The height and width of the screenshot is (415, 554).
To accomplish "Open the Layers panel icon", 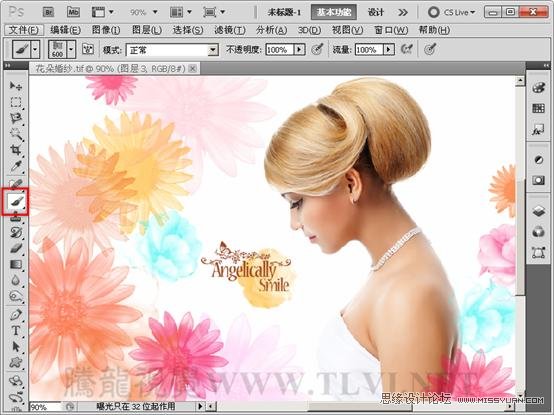I will (x=538, y=211).
